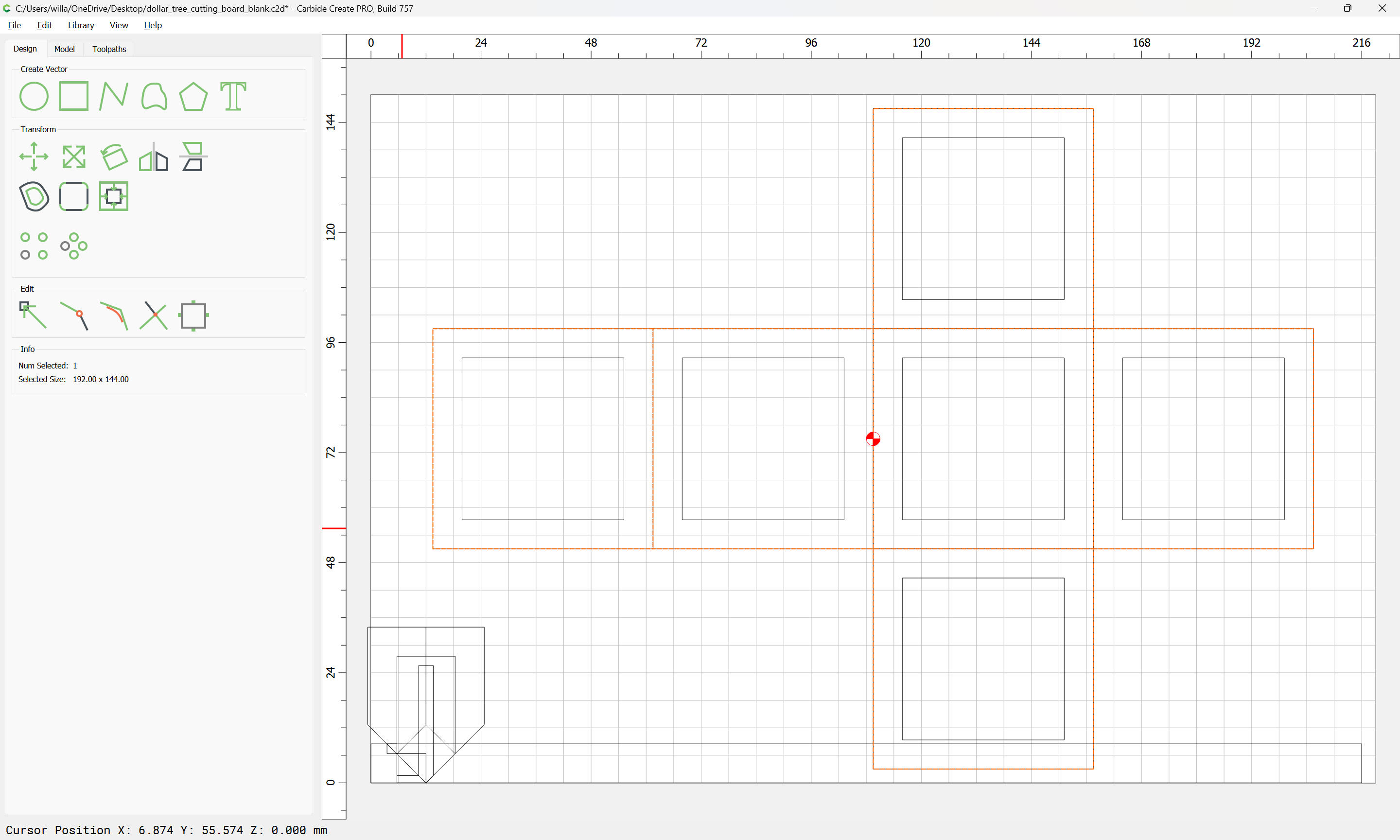The image size is (1400, 840).
Task: Click the Inlay/Boolean frame tool
Action: (x=114, y=196)
